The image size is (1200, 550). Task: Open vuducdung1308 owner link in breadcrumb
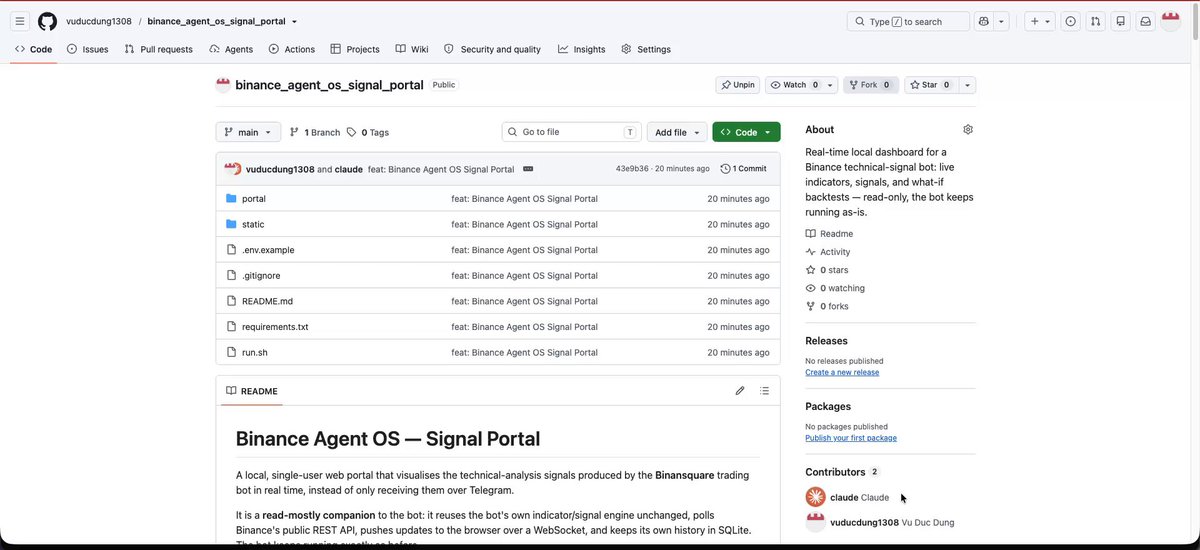tap(98, 21)
